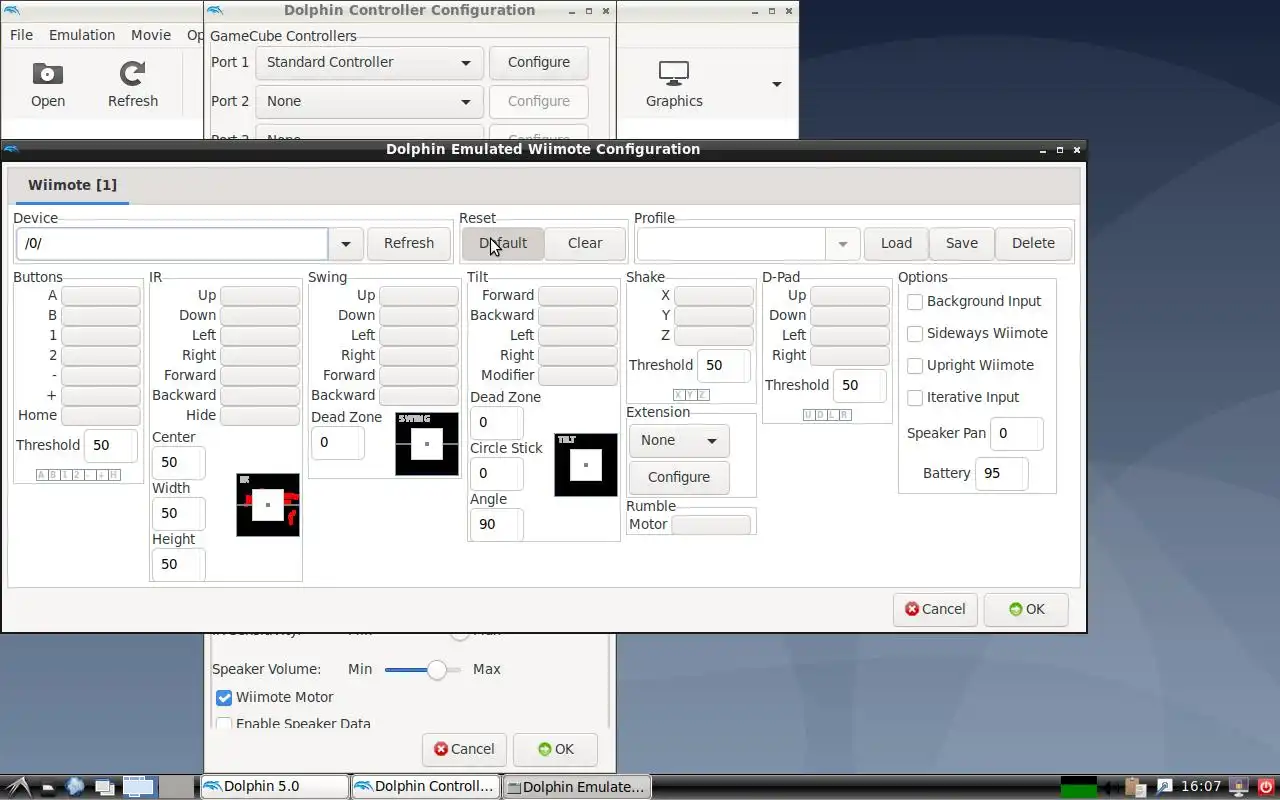
Task: Click the empty Profile name field
Action: pos(731,243)
